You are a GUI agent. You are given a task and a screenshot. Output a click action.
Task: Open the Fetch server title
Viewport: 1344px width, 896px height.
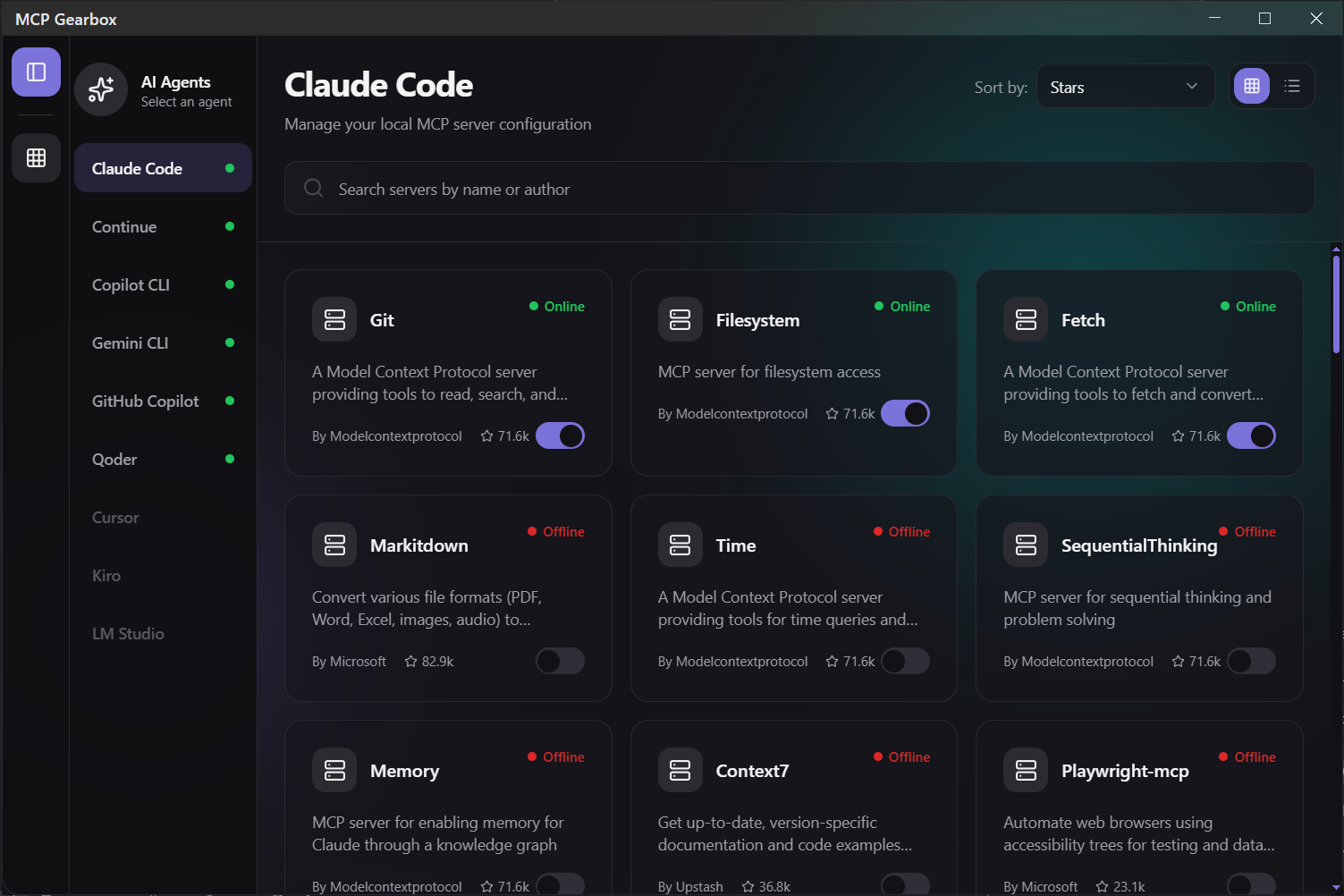point(1083,320)
